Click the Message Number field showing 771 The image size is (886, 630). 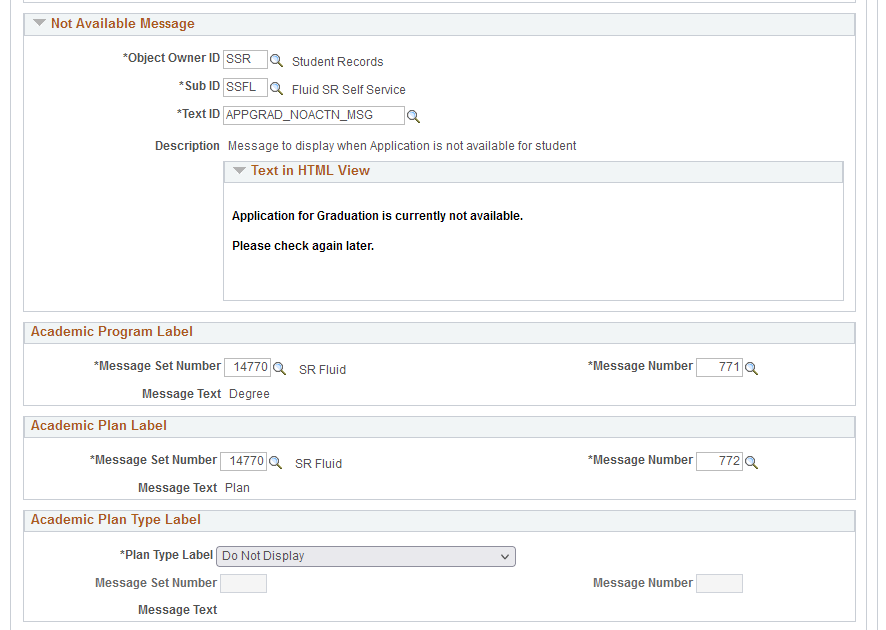point(719,367)
